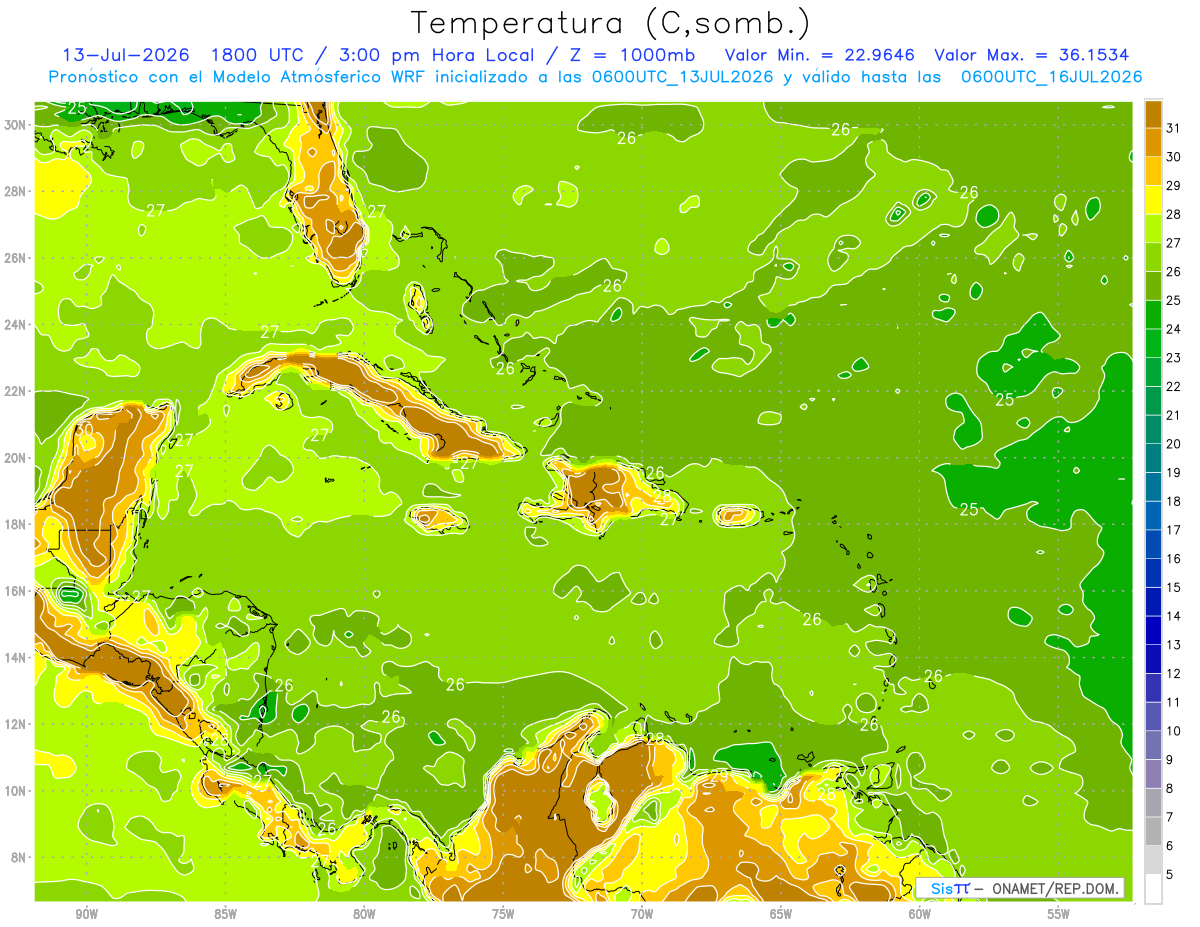Click the "12N" latitude axis label
This screenshot has width=1200, height=927.
(x=16, y=724)
